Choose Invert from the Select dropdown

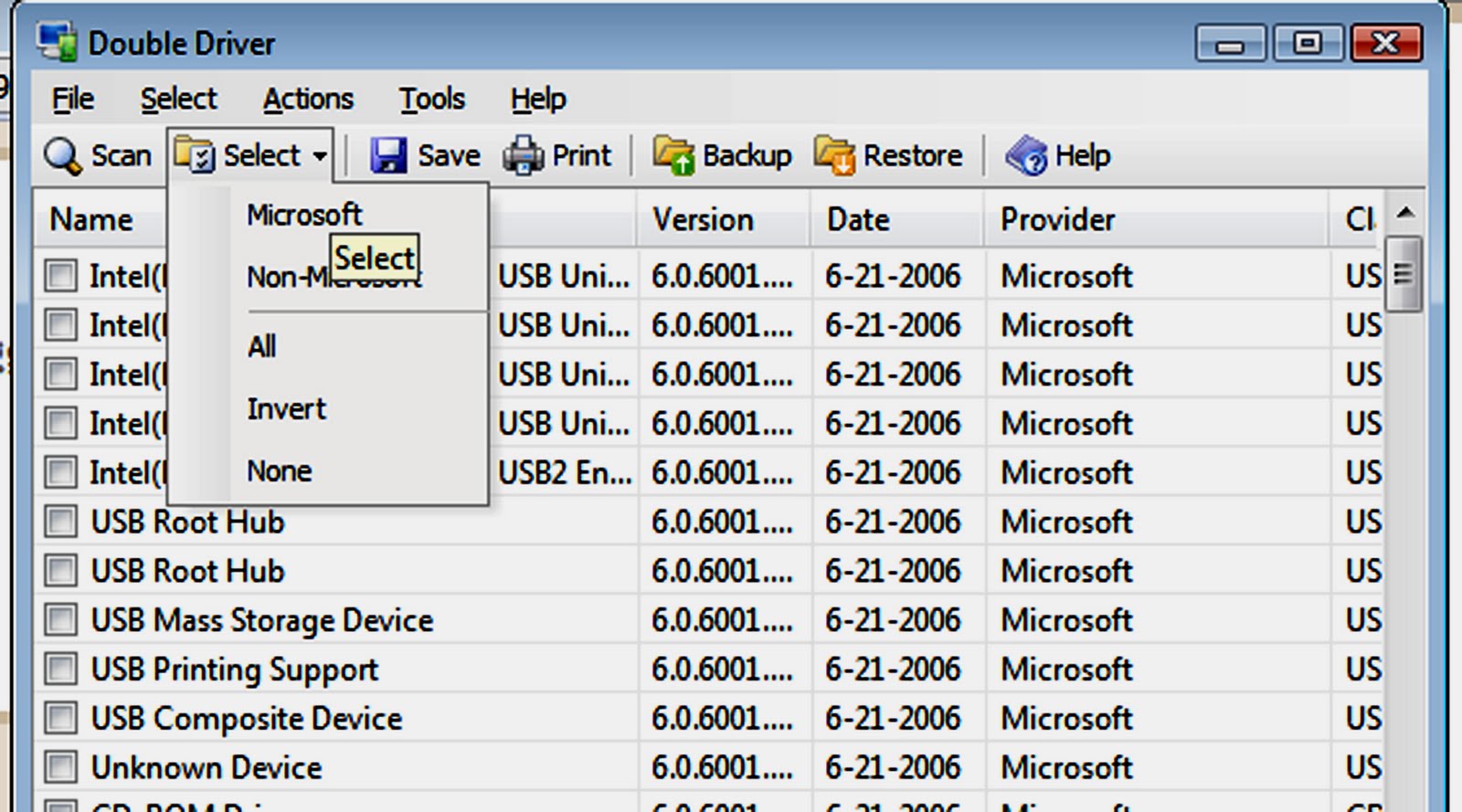pyautogui.click(x=286, y=408)
